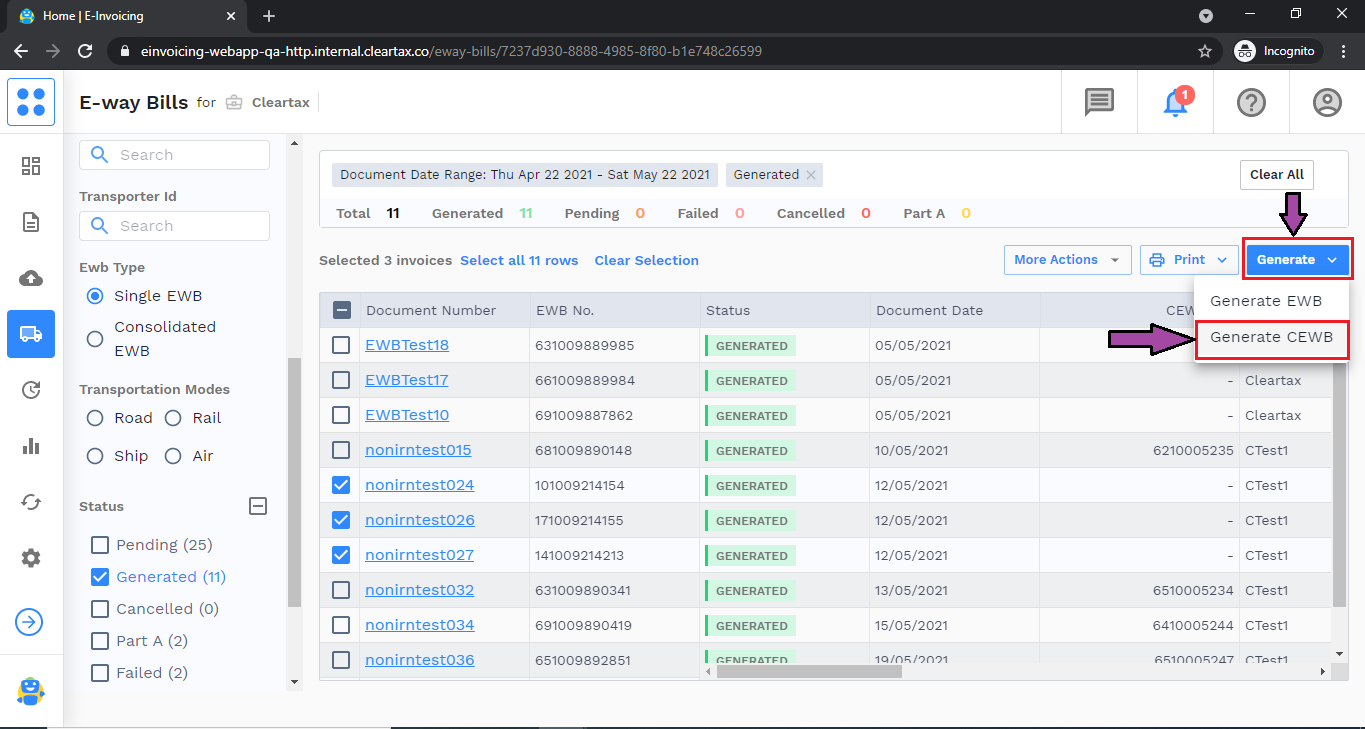Open the EWBTest18 document link
The height and width of the screenshot is (729, 1365).
(407, 345)
